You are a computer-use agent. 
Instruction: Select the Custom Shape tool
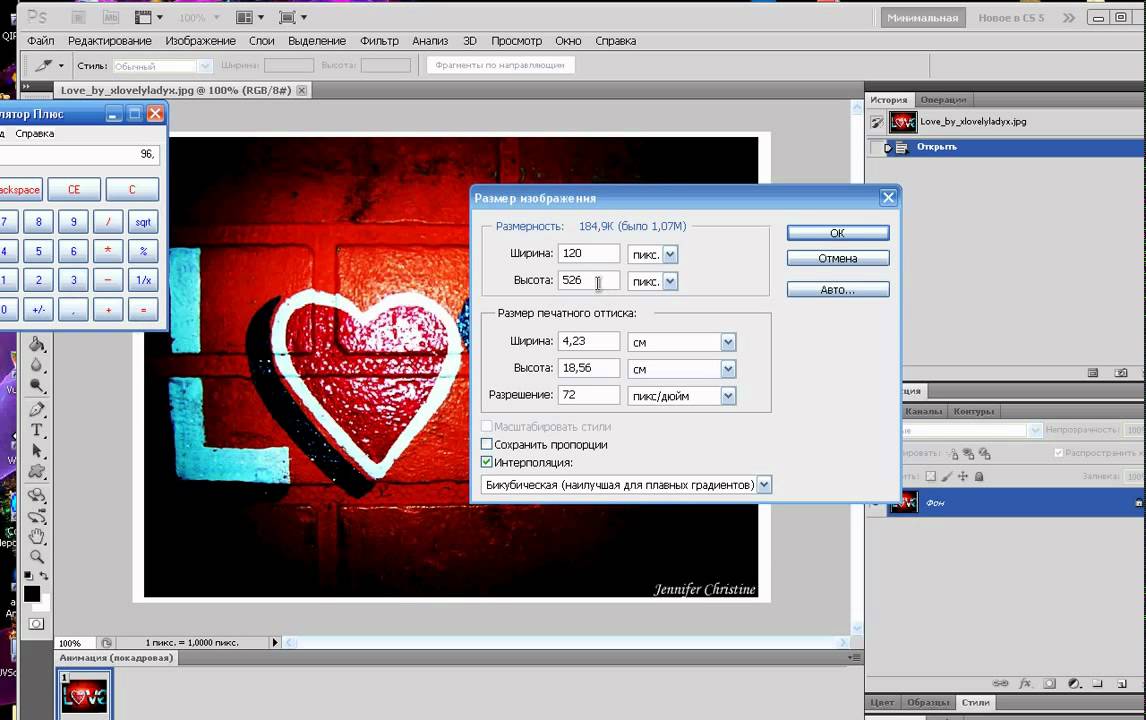(37, 471)
